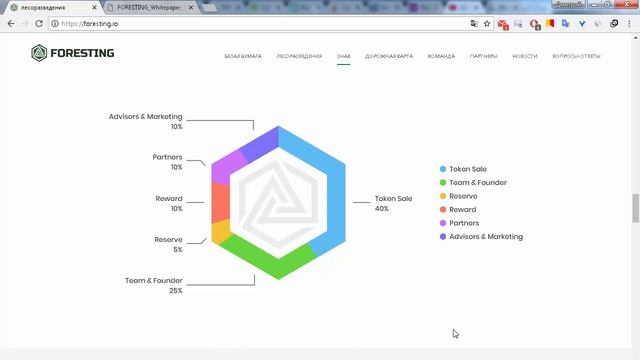Click the vertical scrollbar thumb

(x=636, y=208)
